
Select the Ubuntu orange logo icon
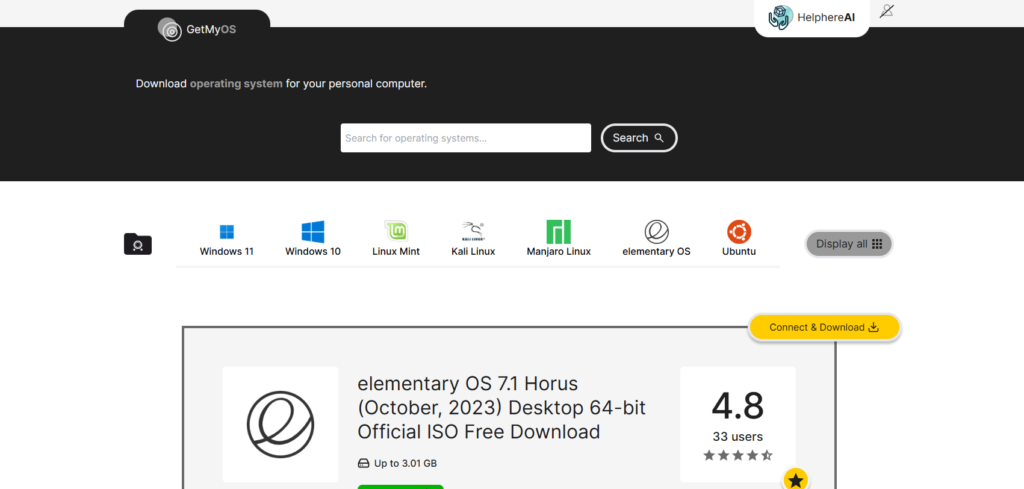(x=739, y=232)
